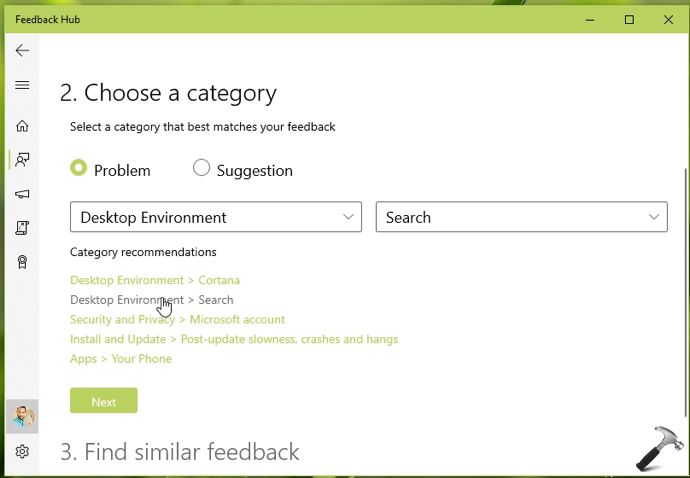
Task: Open the Quests icon in sidebar
Action: (x=22, y=228)
